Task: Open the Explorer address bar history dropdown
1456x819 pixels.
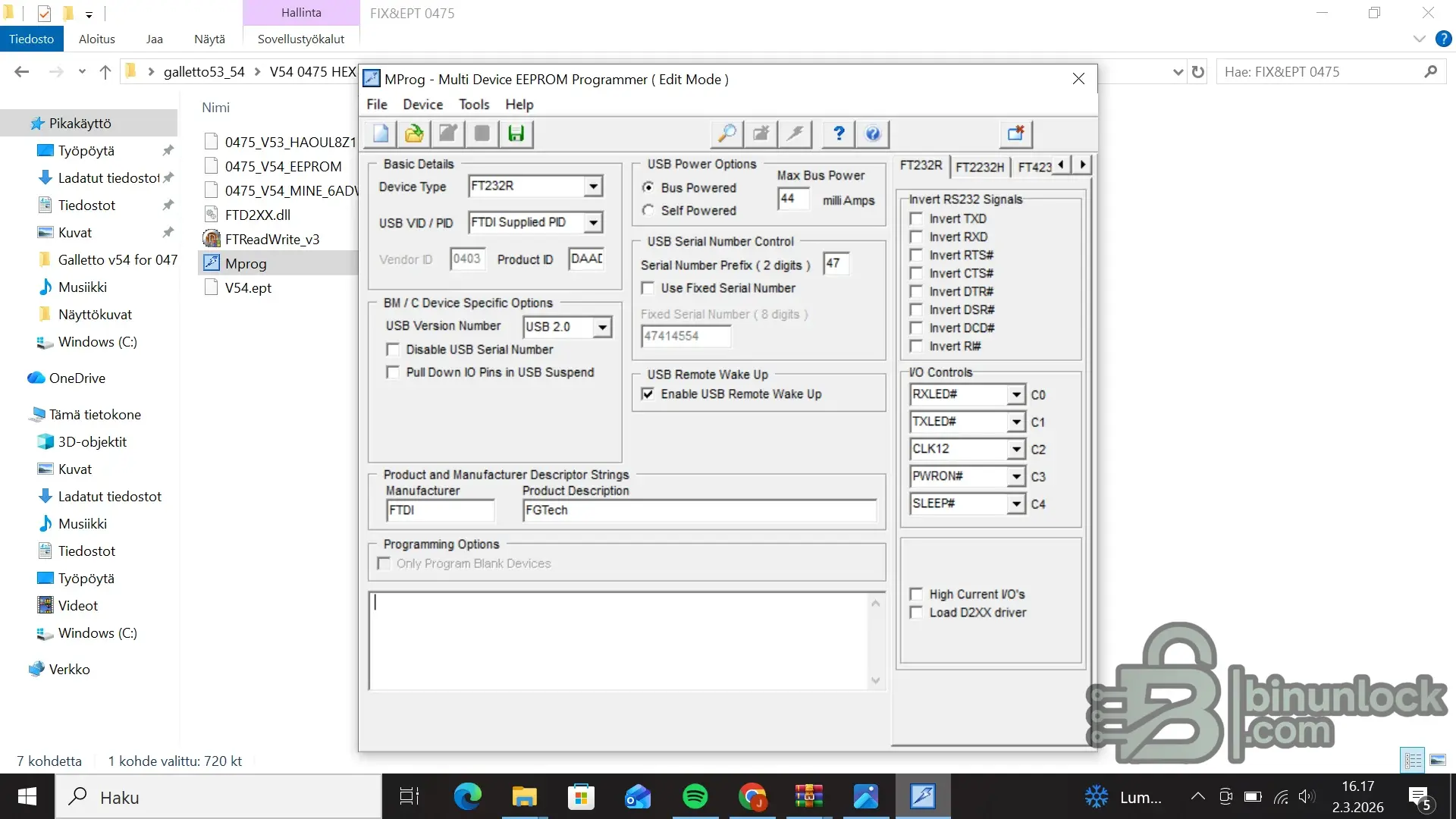Action: (1178, 72)
